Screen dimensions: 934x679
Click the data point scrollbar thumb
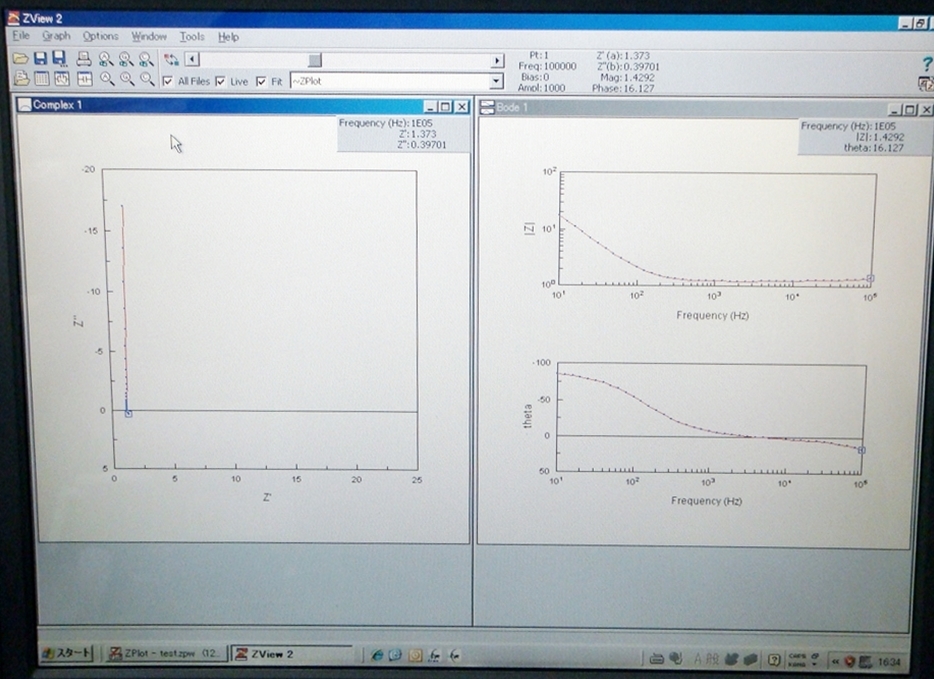point(315,60)
